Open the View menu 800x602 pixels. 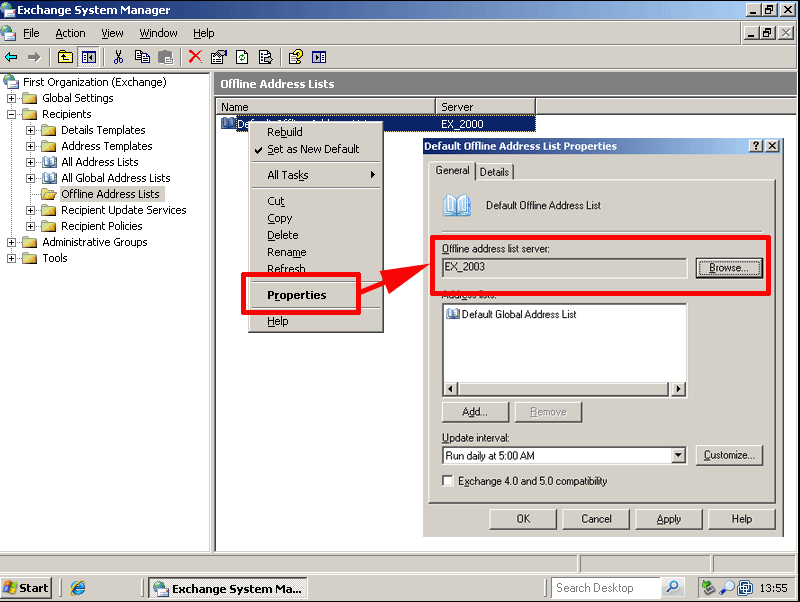[112, 33]
